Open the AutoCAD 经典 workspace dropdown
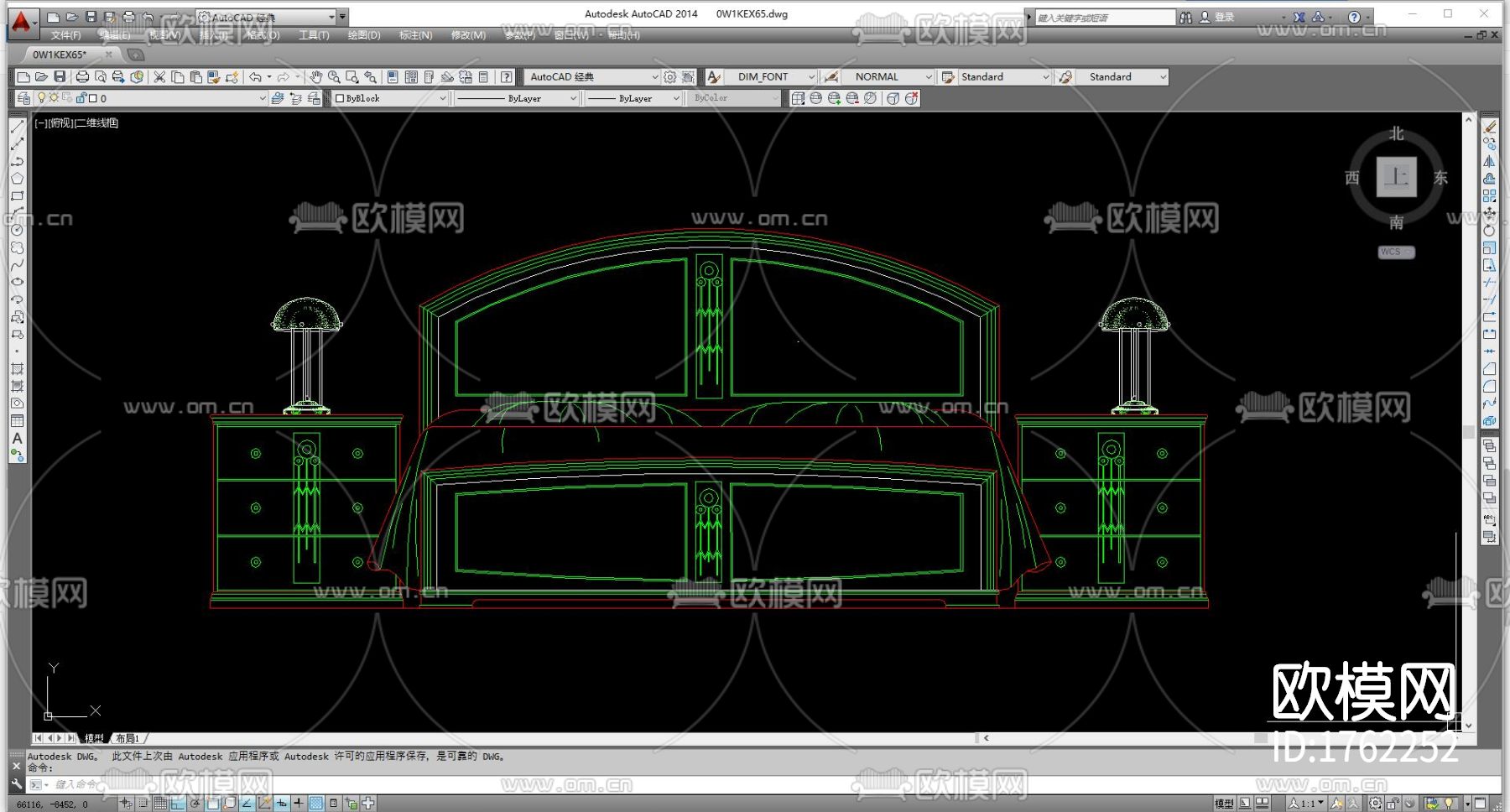Screen dimensions: 1510x812 [x=593, y=77]
